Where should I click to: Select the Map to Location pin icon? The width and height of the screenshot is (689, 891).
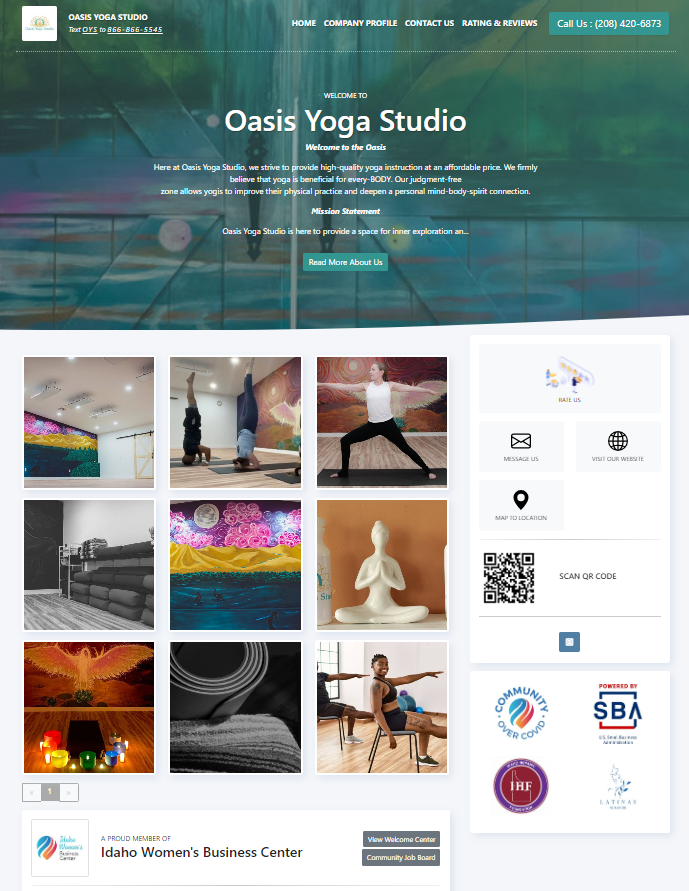(521, 499)
